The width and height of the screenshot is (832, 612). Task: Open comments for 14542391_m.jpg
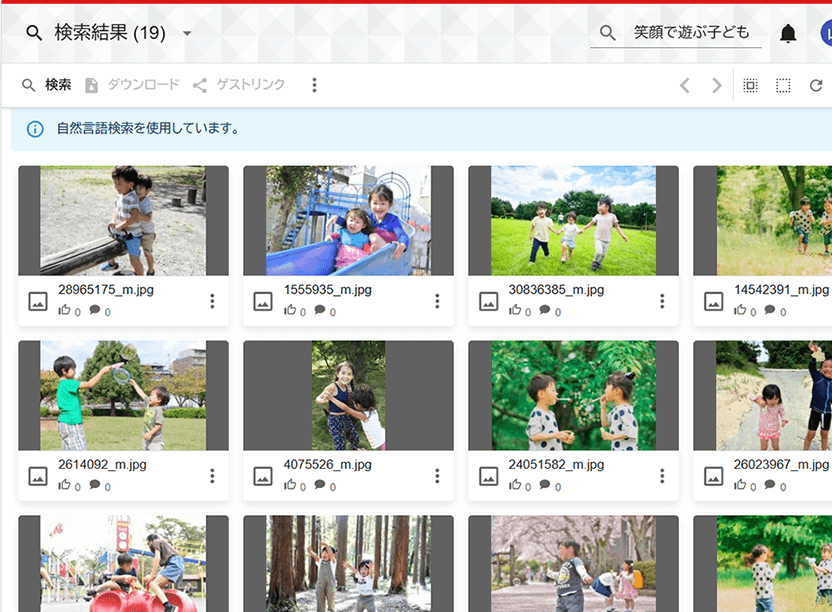pos(770,310)
